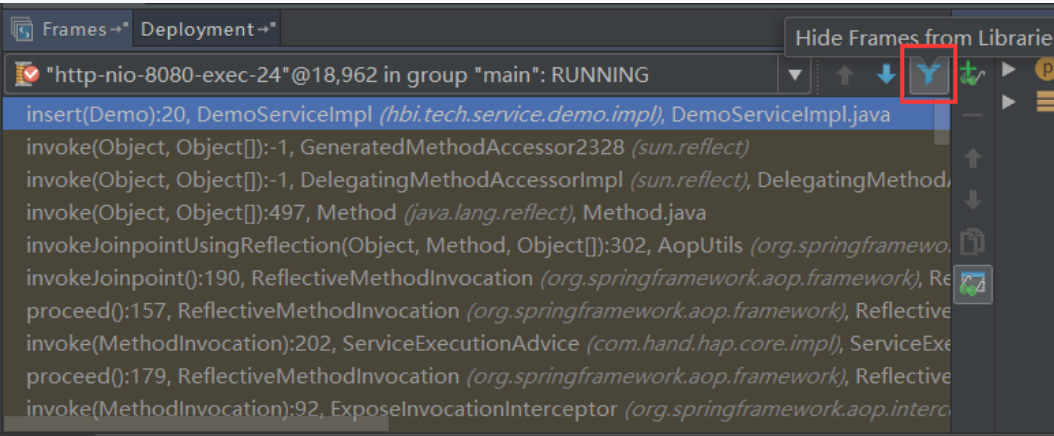The height and width of the screenshot is (436, 1054).
Task: Add a new watch with green plus icon
Action: [x=970, y=74]
